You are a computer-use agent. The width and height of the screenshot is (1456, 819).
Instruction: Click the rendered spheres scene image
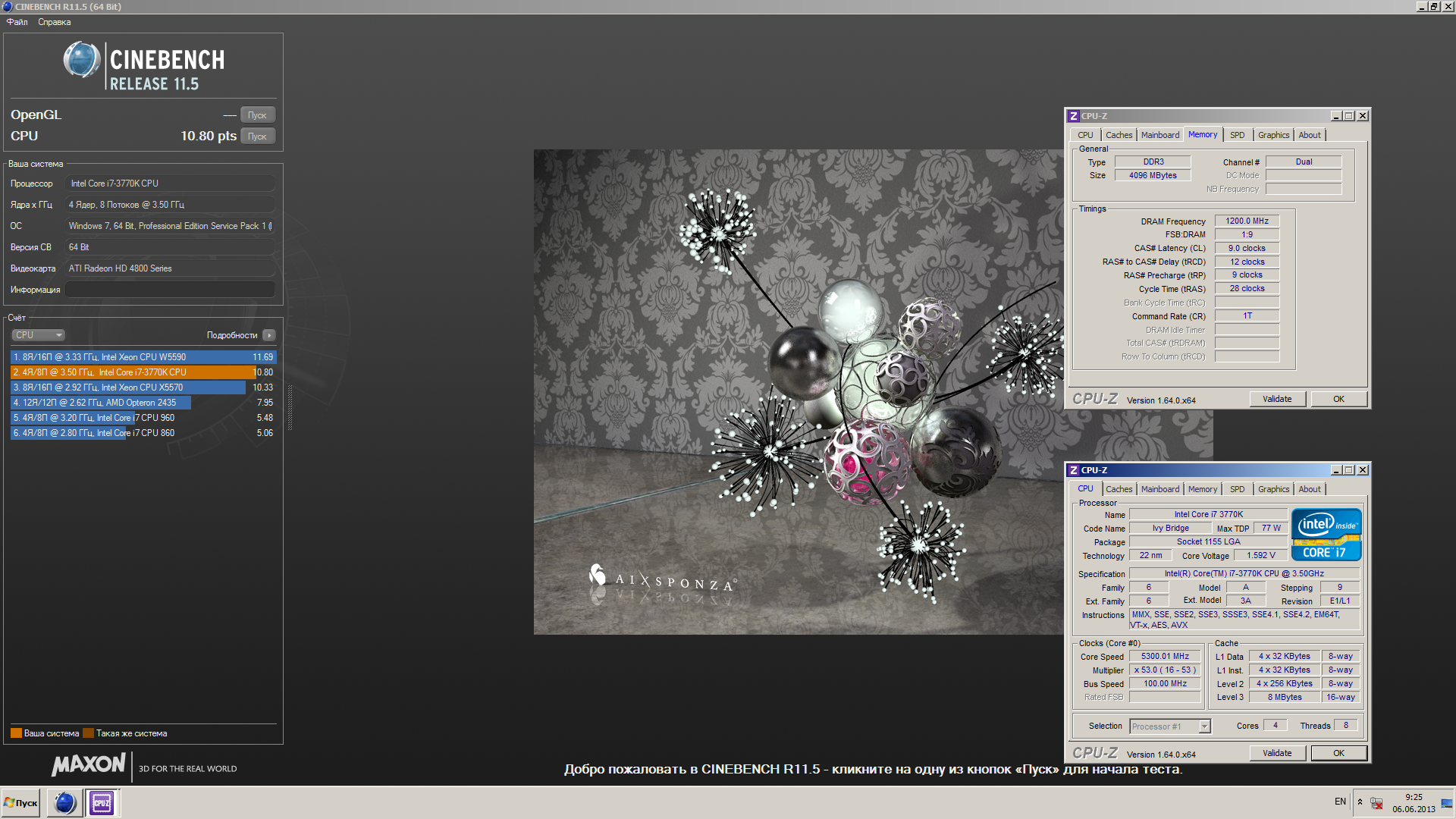pyautogui.click(x=798, y=391)
